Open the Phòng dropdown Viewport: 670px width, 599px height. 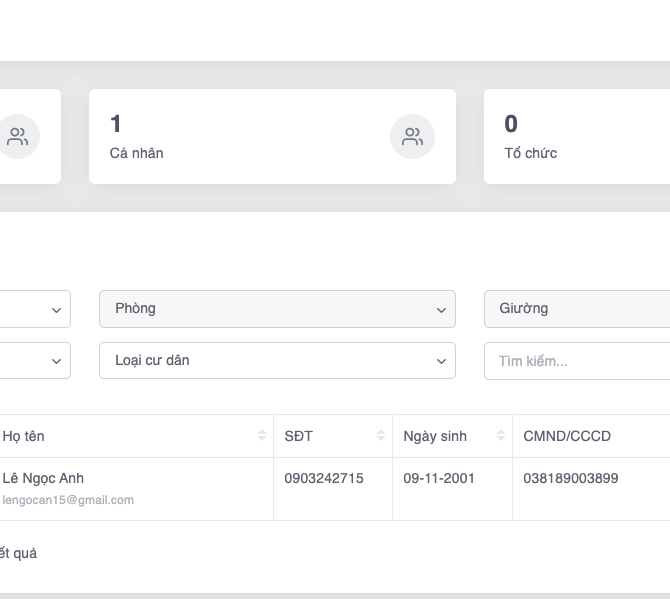tap(277, 309)
